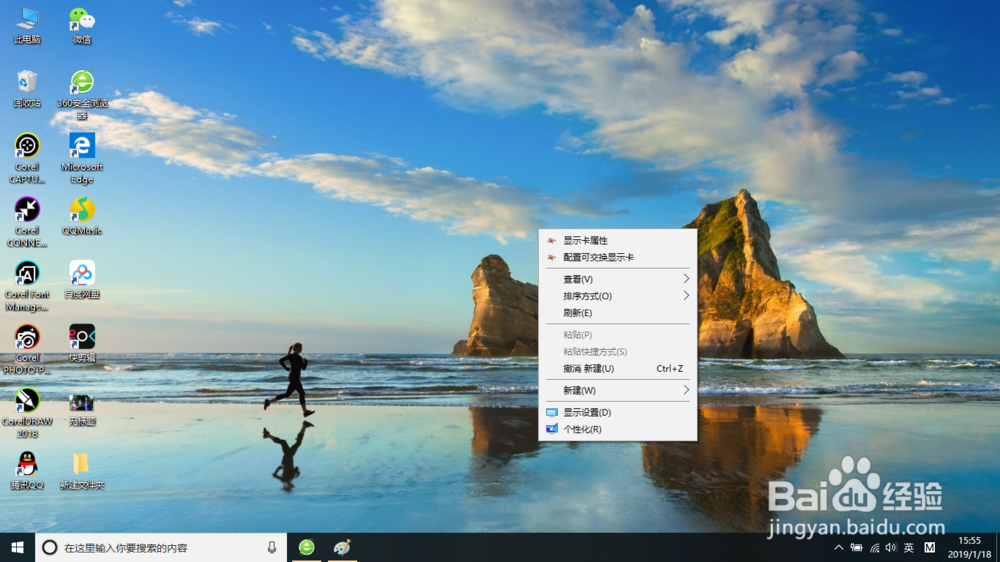Open 显示设置(D) from the context menu
This screenshot has height=562, width=1000.
pos(617,412)
